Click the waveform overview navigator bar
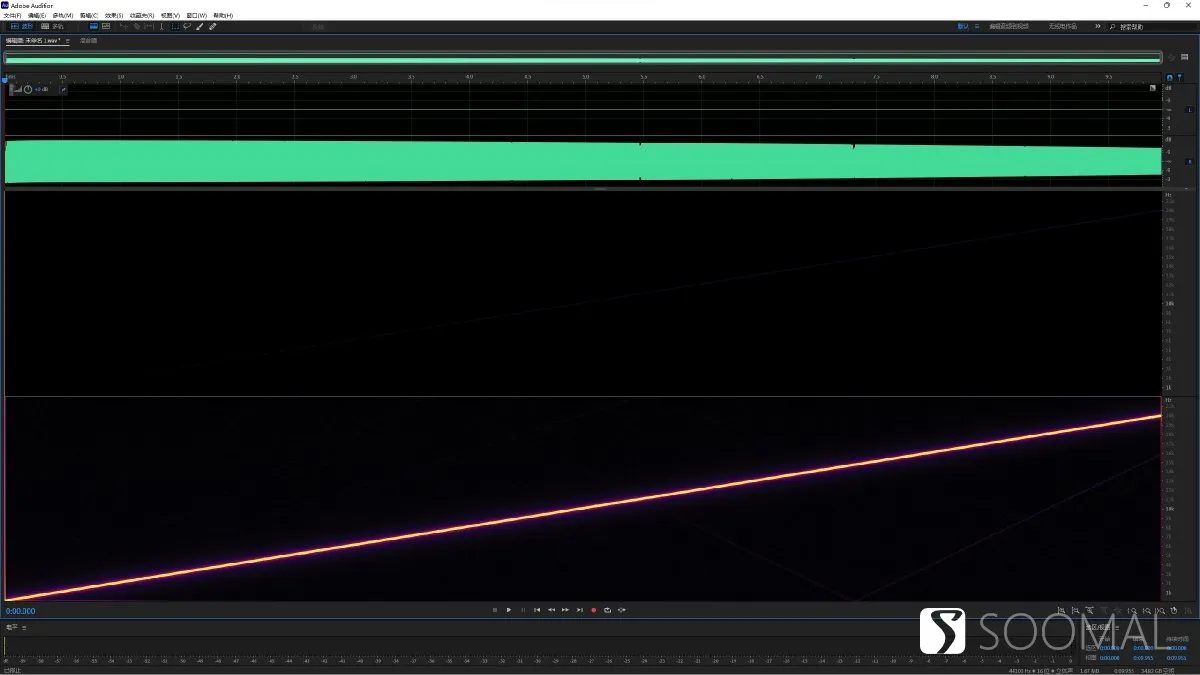Viewport: 1200px width, 675px height. click(x=583, y=59)
